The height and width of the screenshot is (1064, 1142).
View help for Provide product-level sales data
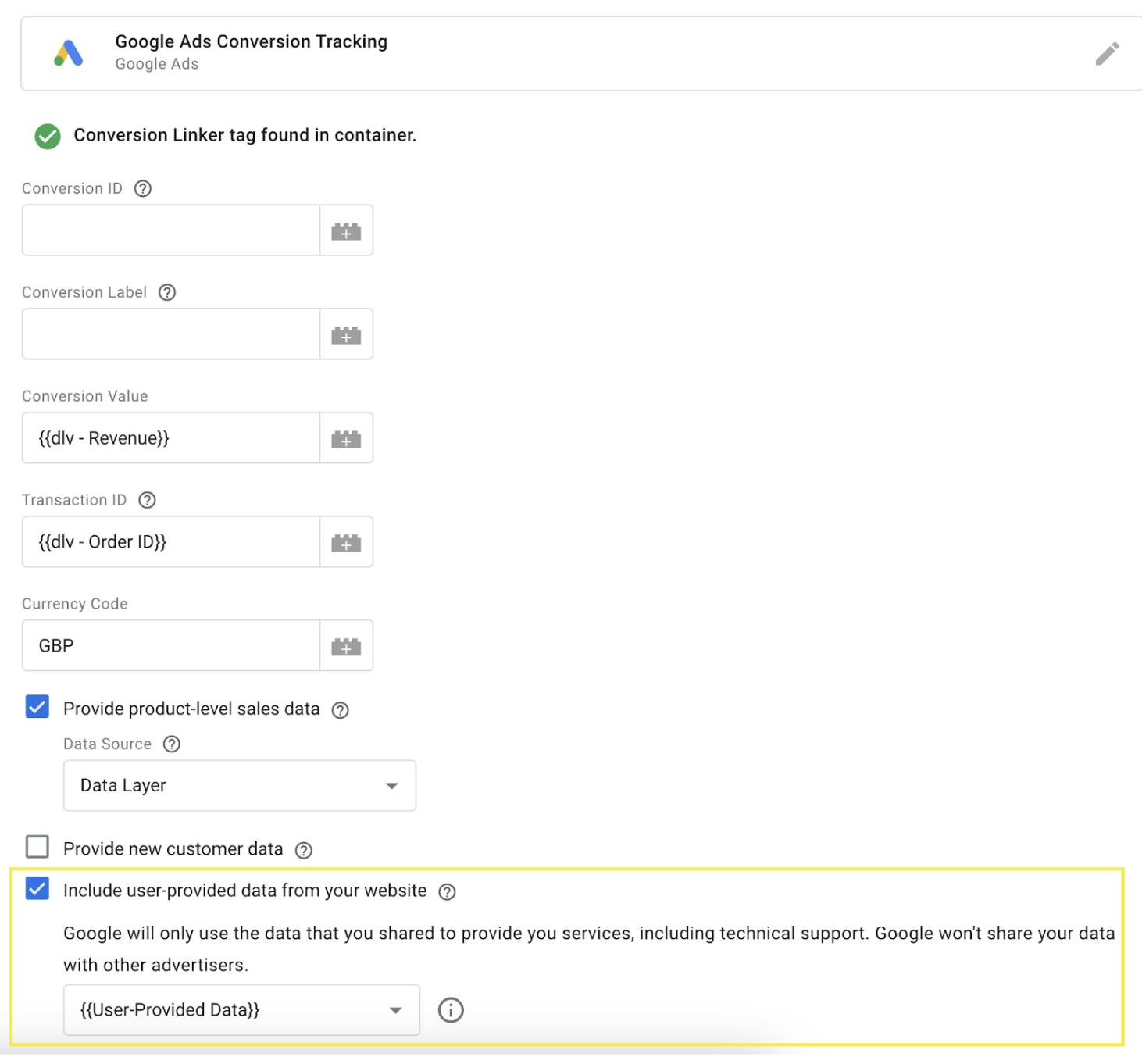pyautogui.click(x=339, y=709)
